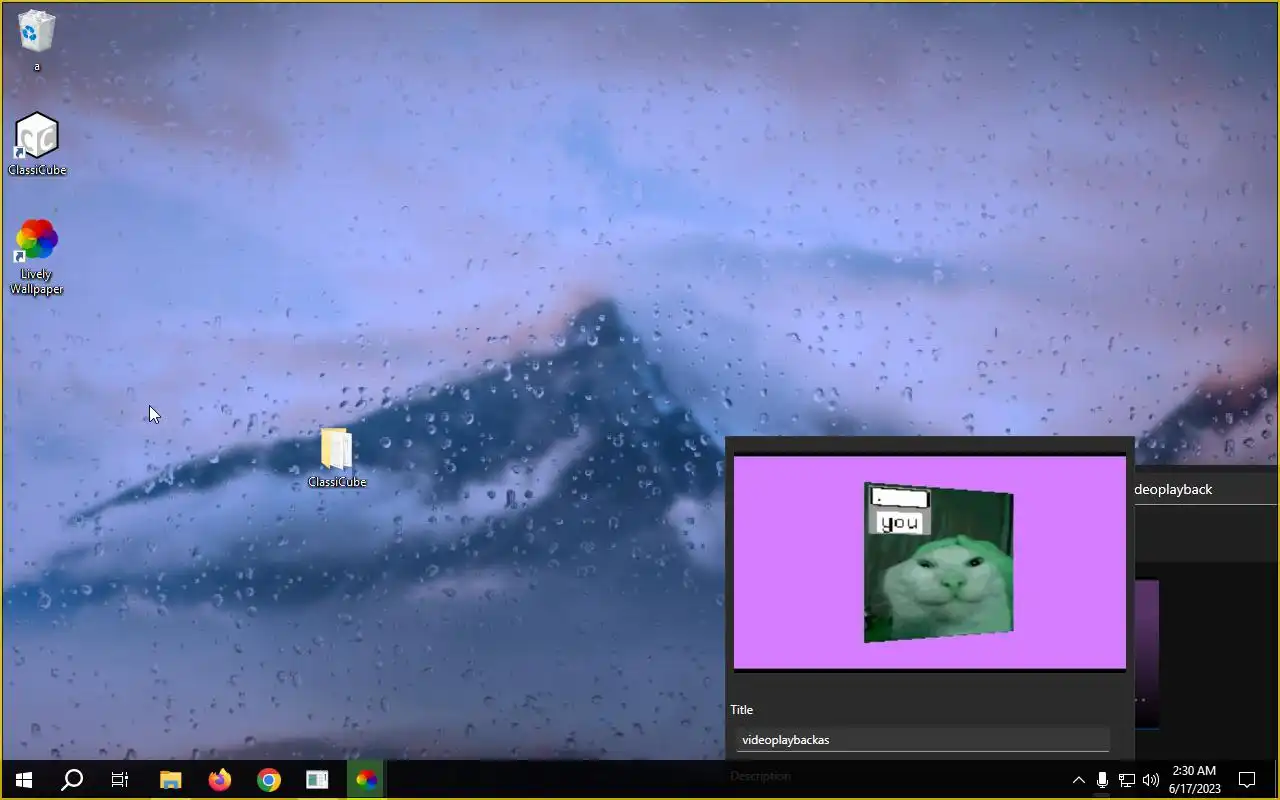The height and width of the screenshot is (800, 1280).
Task: Select the ClassiCube folder on desktop
Action: click(337, 459)
